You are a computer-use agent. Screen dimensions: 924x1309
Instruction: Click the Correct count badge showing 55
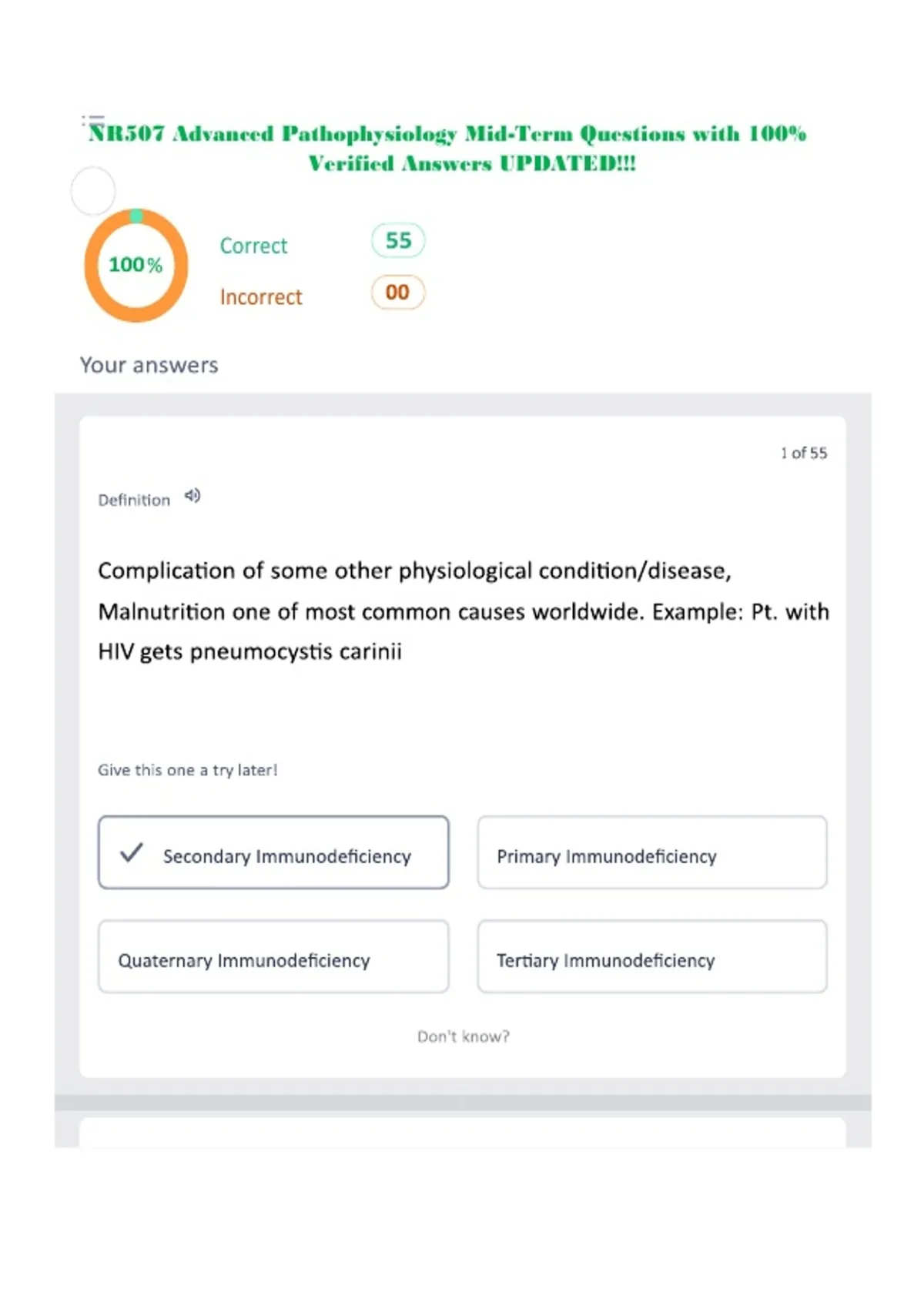point(398,240)
